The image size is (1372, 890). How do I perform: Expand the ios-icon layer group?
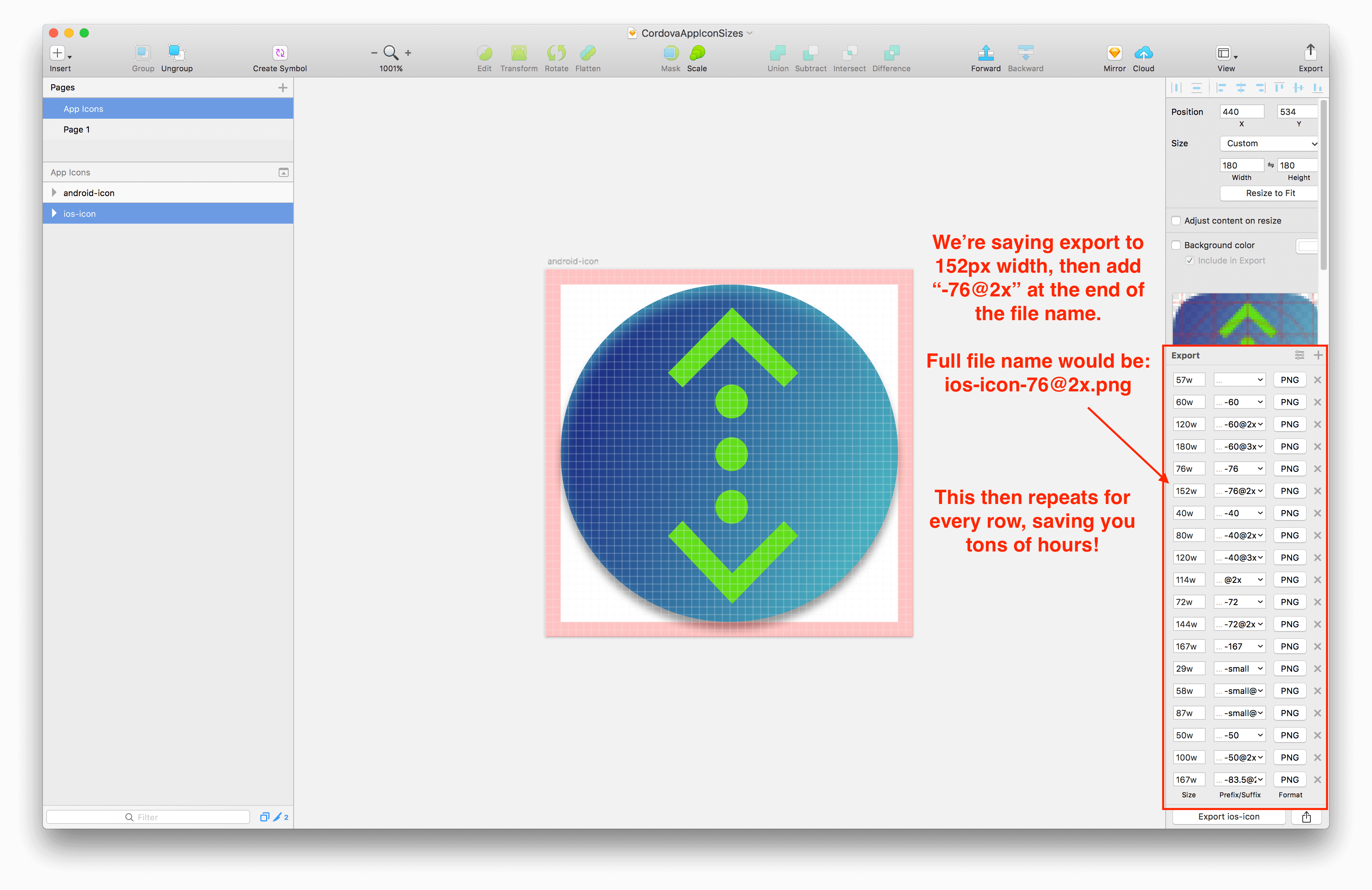53,213
